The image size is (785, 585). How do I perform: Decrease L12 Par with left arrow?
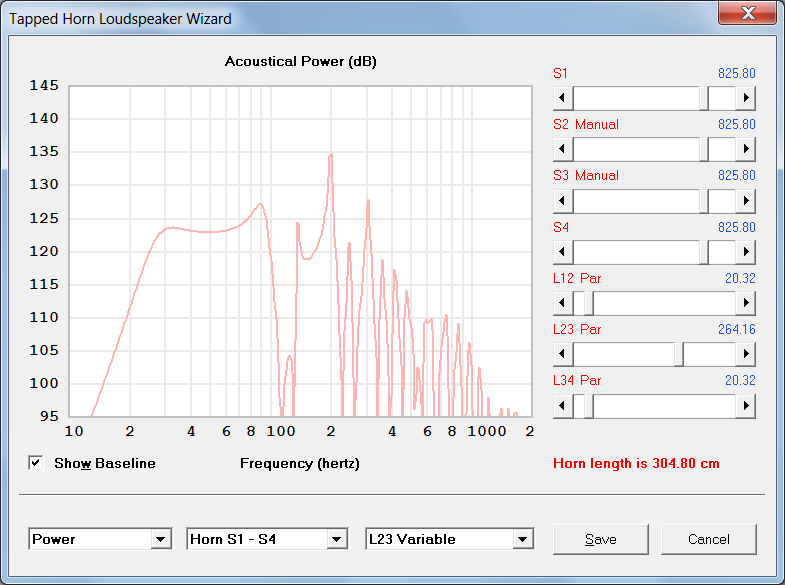(x=563, y=303)
